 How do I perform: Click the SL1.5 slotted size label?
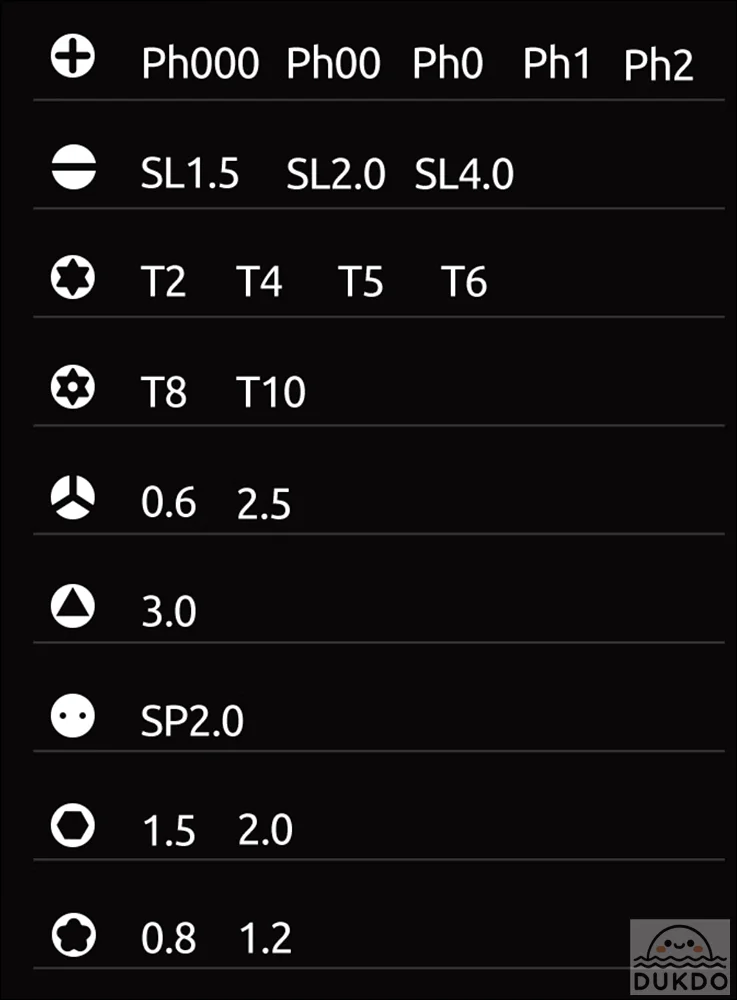(x=190, y=173)
